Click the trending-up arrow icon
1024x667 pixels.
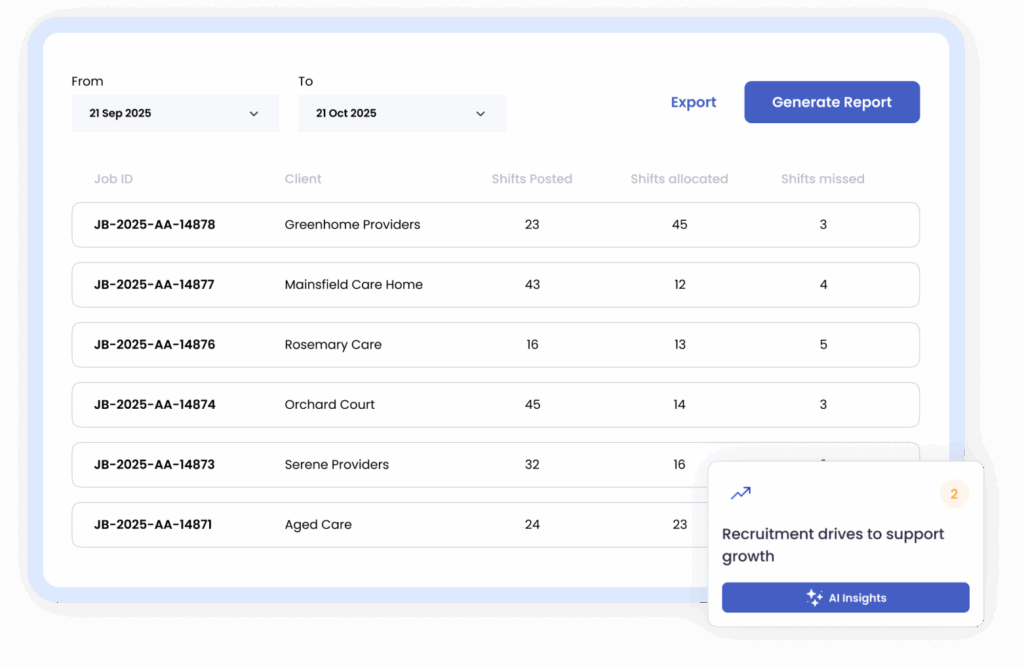point(740,493)
